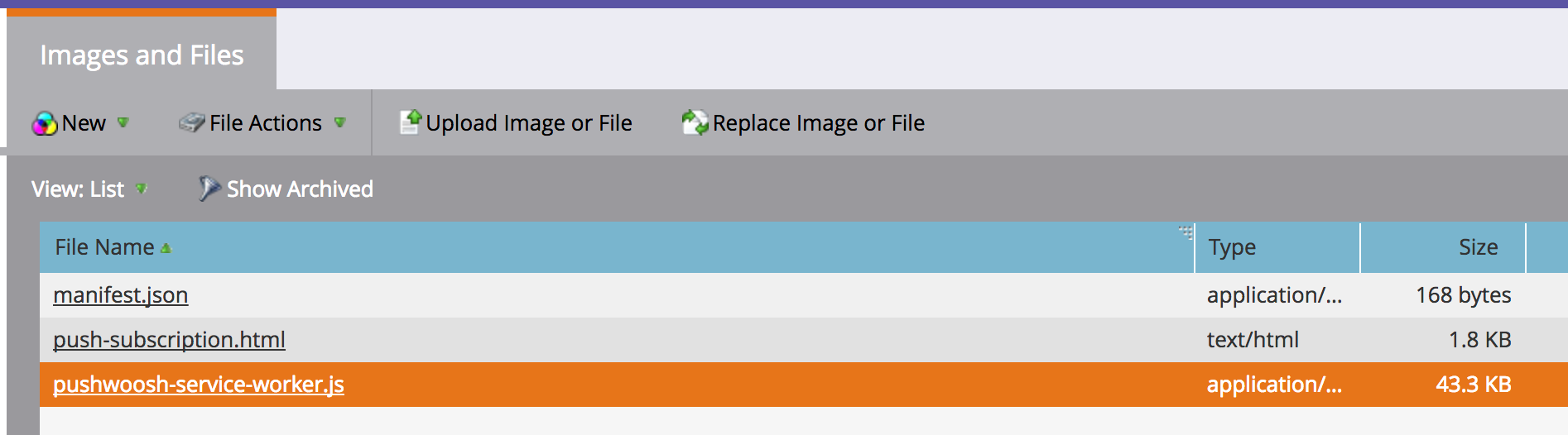Open the push-subscription.html file link
This screenshot has height=435, width=1568.
pyautogui.click(x=169, y=340)
